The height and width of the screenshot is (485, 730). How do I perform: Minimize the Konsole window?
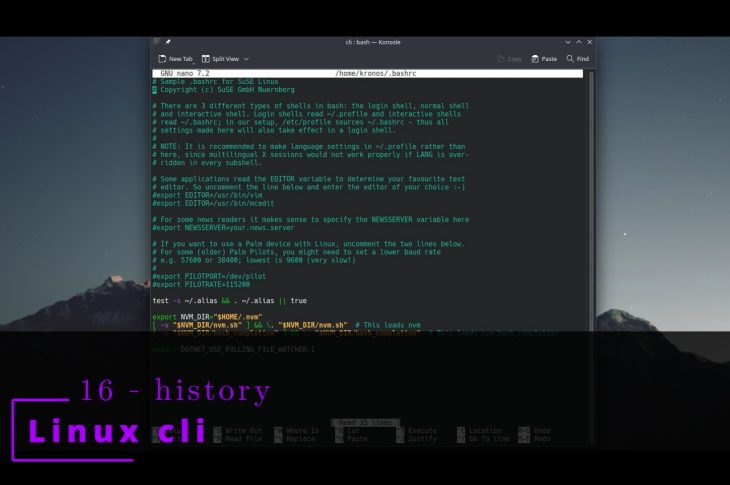pyautogui.click(x=568, y=42)
